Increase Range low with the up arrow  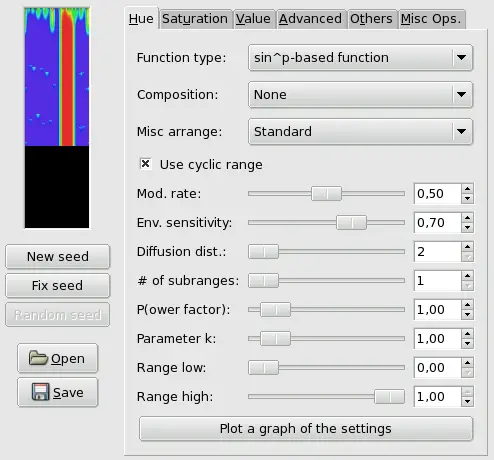coord(467,363)
